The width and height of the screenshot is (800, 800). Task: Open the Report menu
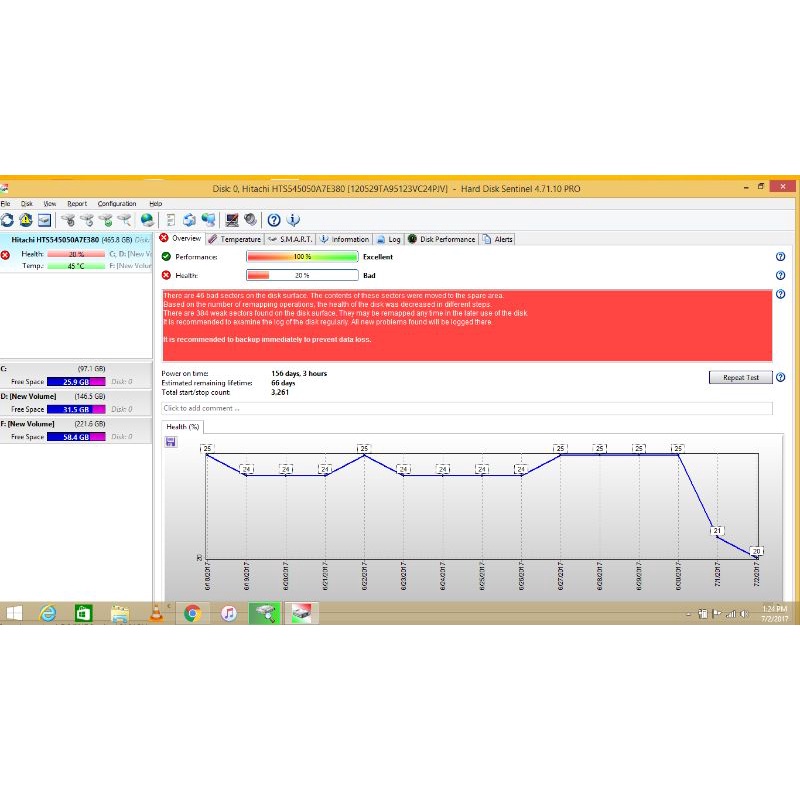(x=77, y=203)
